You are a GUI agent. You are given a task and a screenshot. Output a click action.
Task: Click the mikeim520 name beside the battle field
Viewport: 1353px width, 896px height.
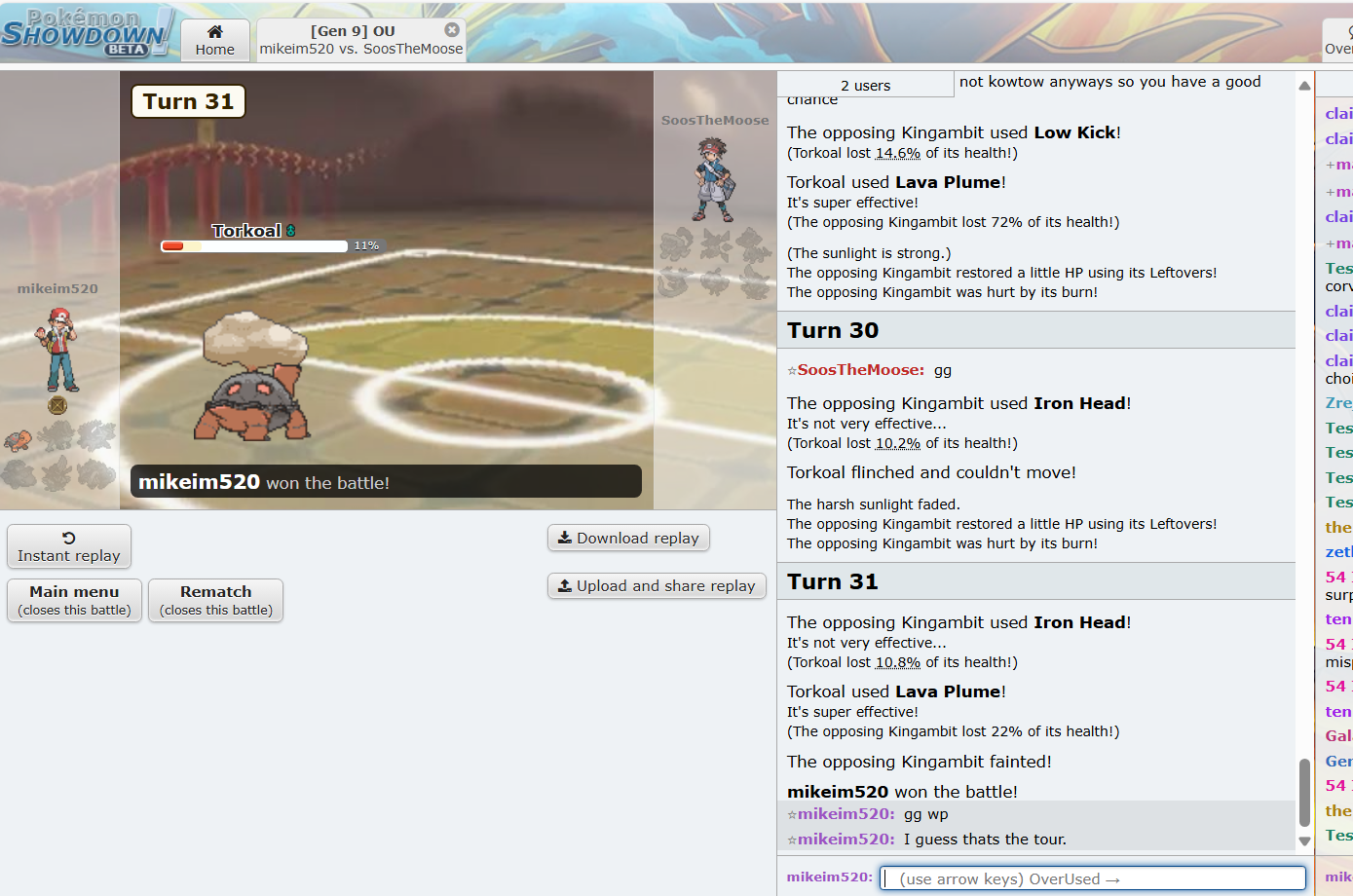(x=57, y=288)
